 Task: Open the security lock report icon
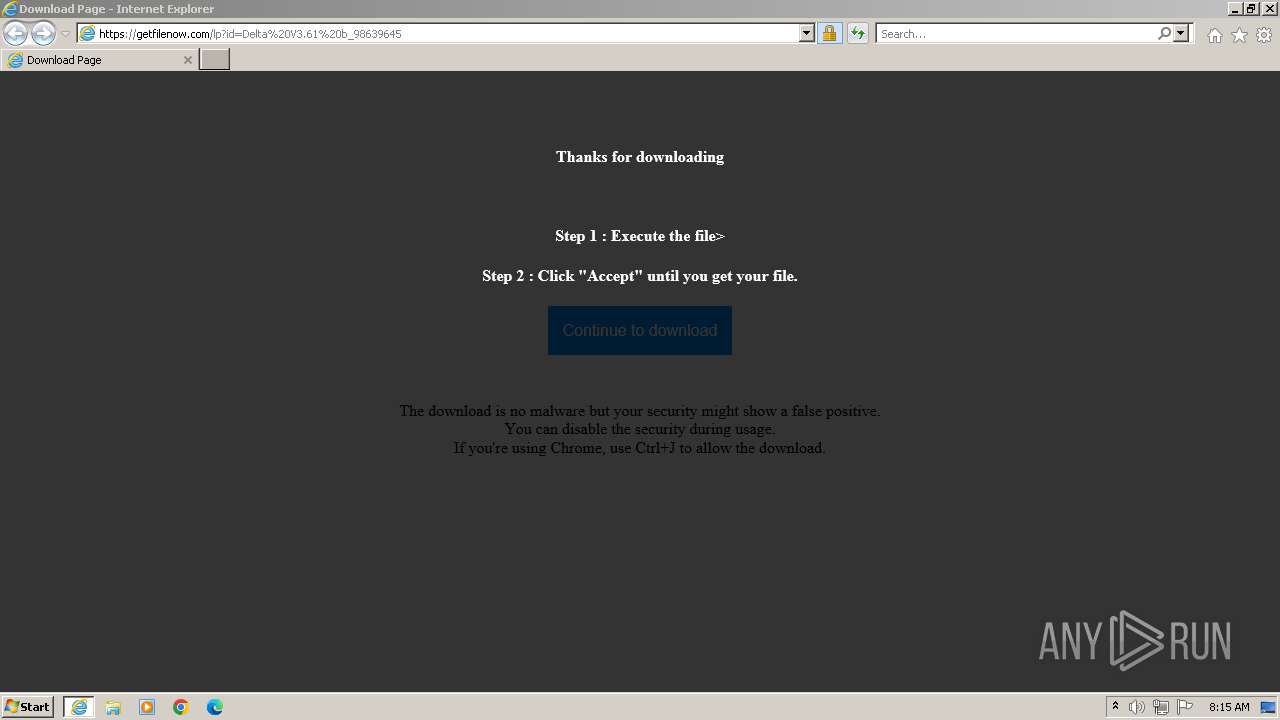click(829, 34)
